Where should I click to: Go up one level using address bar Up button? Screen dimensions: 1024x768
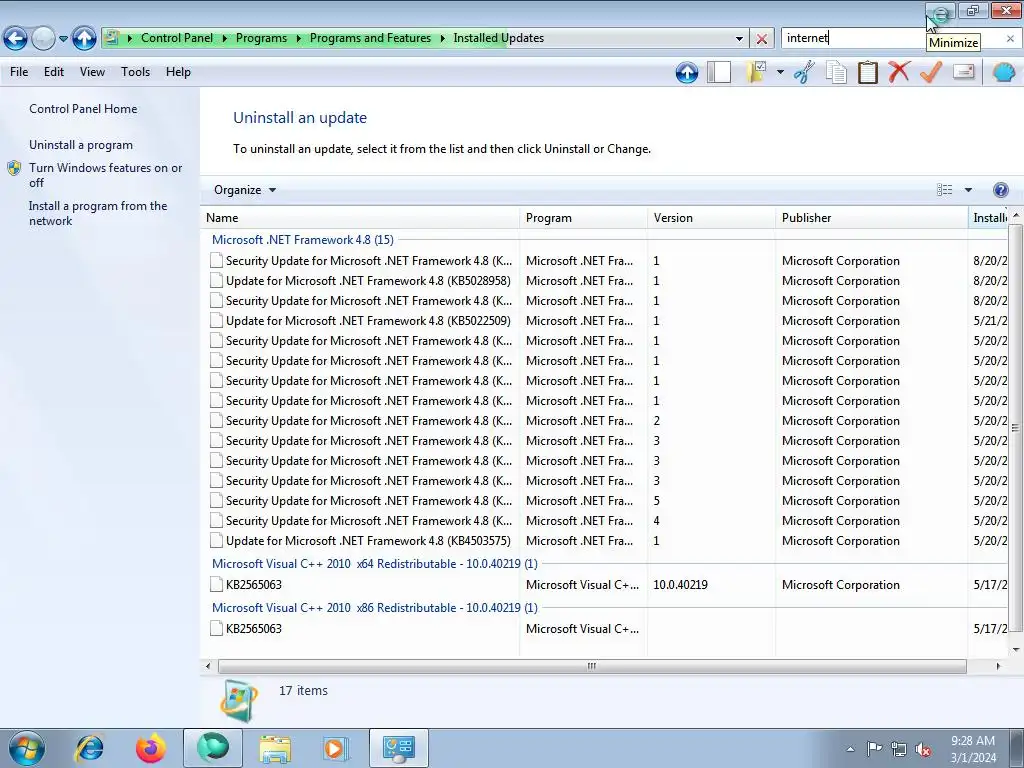[x=84, y=39]
